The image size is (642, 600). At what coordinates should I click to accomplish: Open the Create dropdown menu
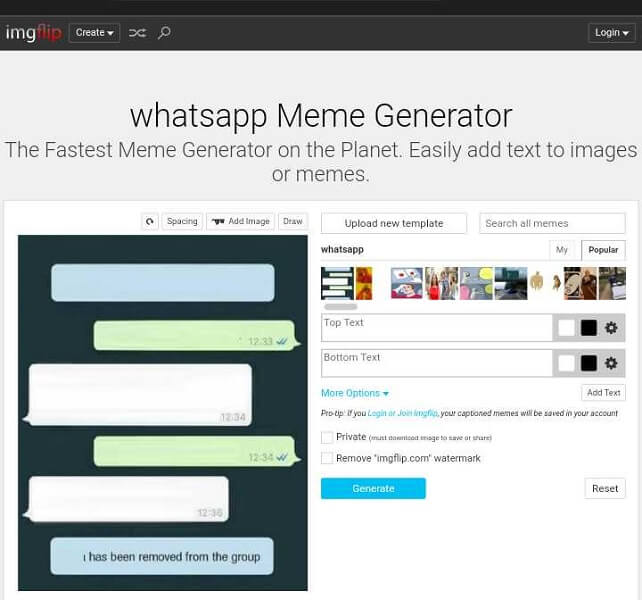tap(95, 33)
